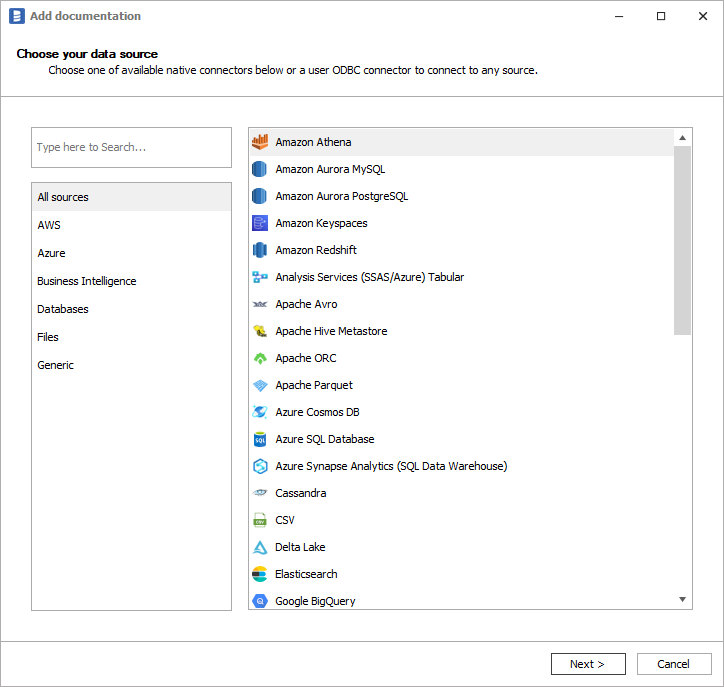Click the Azure SQL Database icon
The image size is (724, 687).
260,439
